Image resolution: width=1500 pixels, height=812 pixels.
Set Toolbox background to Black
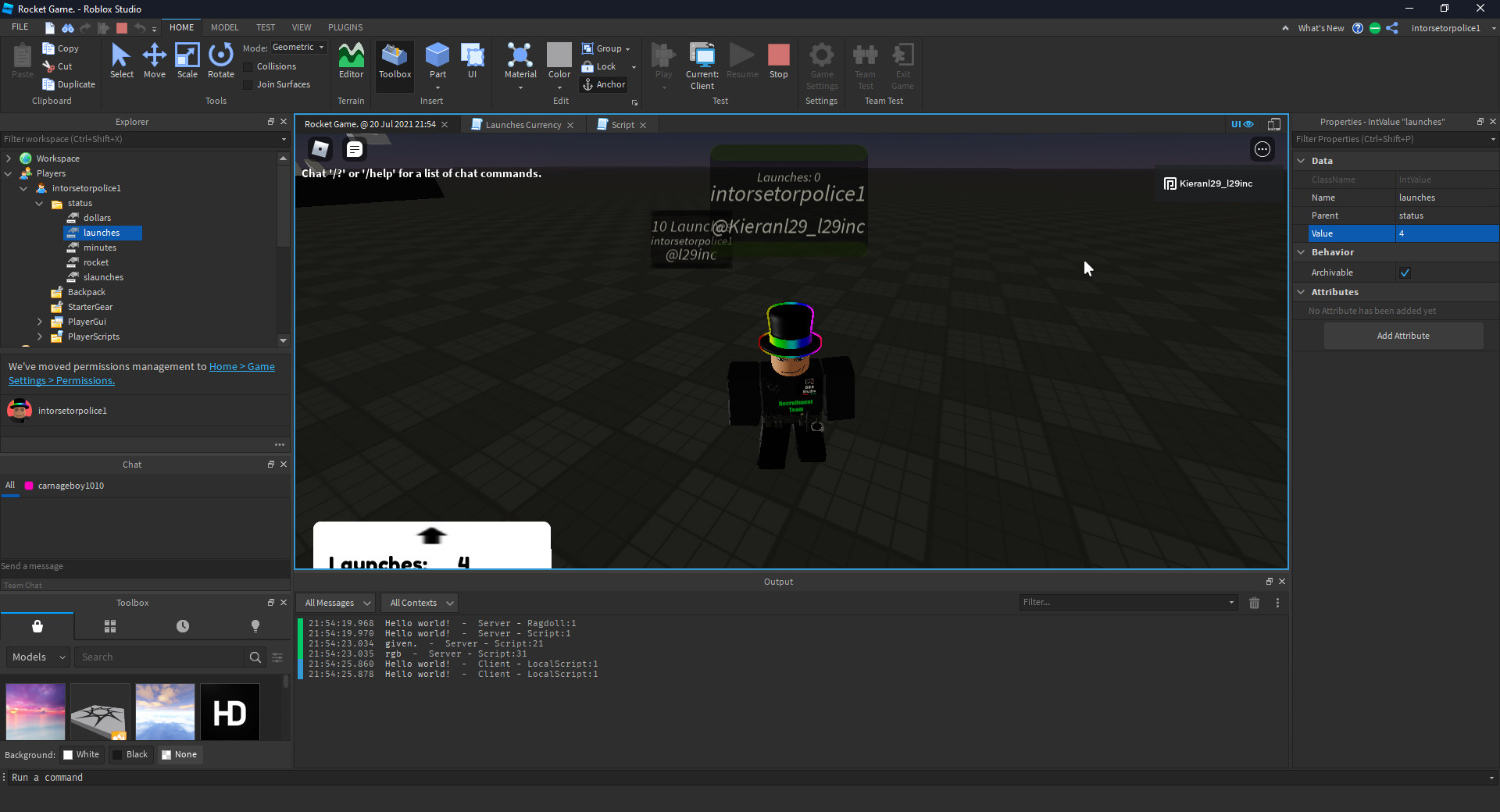tap(130, 755)
